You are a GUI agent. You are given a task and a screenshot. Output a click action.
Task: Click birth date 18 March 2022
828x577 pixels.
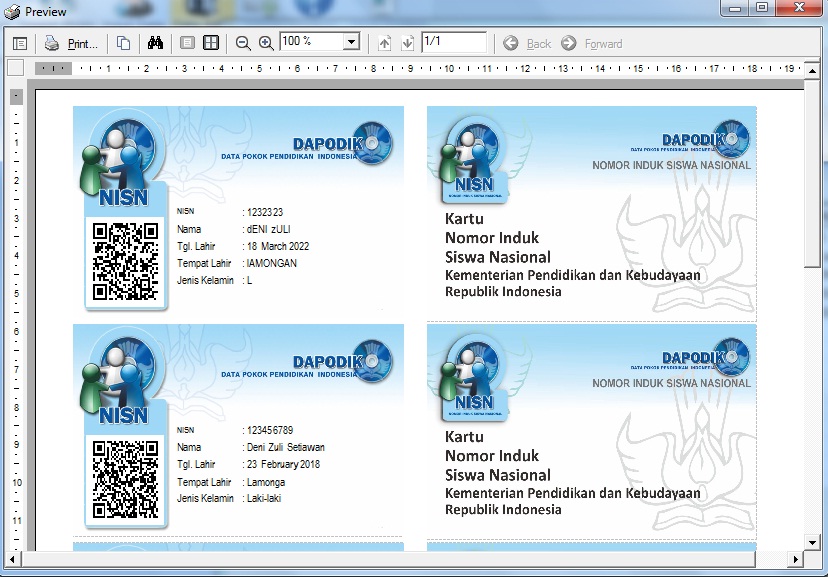(x=278, y=246)
